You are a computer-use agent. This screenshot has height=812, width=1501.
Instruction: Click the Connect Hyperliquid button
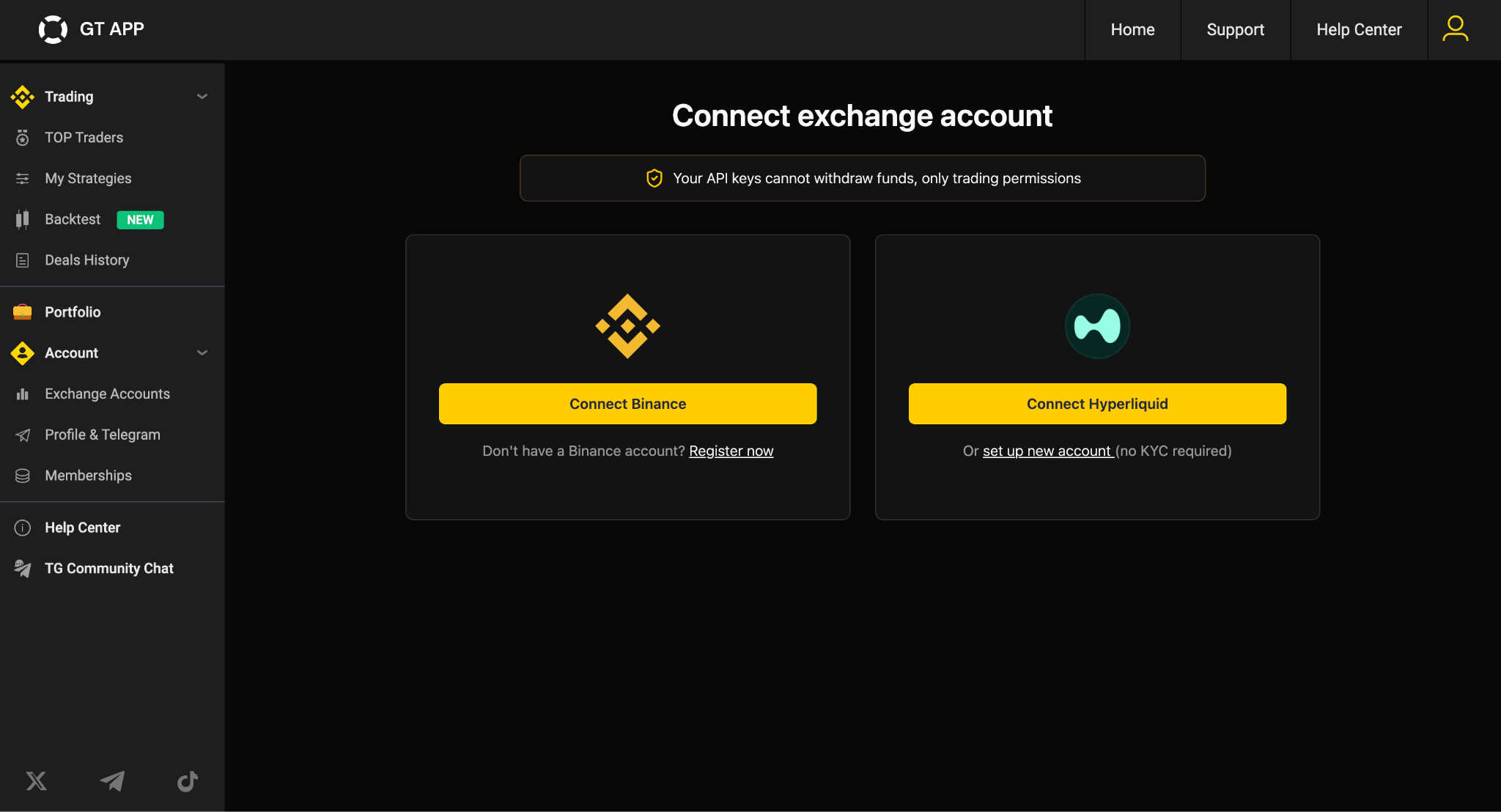pyautogui.click(x=1097, y=404)
